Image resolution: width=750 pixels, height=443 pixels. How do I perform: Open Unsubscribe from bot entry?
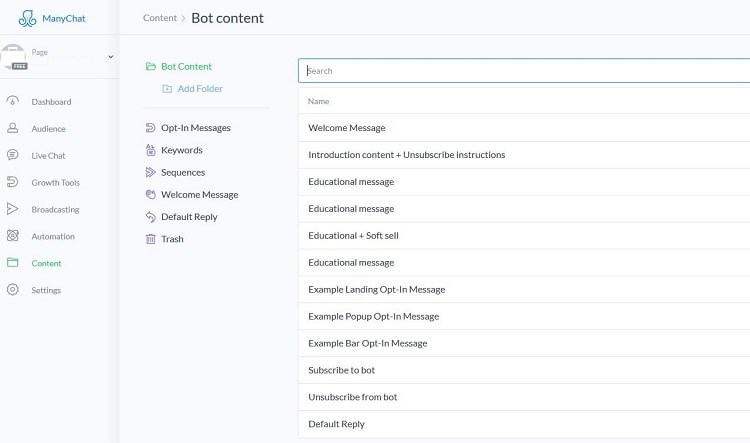[x=524, y=397]
